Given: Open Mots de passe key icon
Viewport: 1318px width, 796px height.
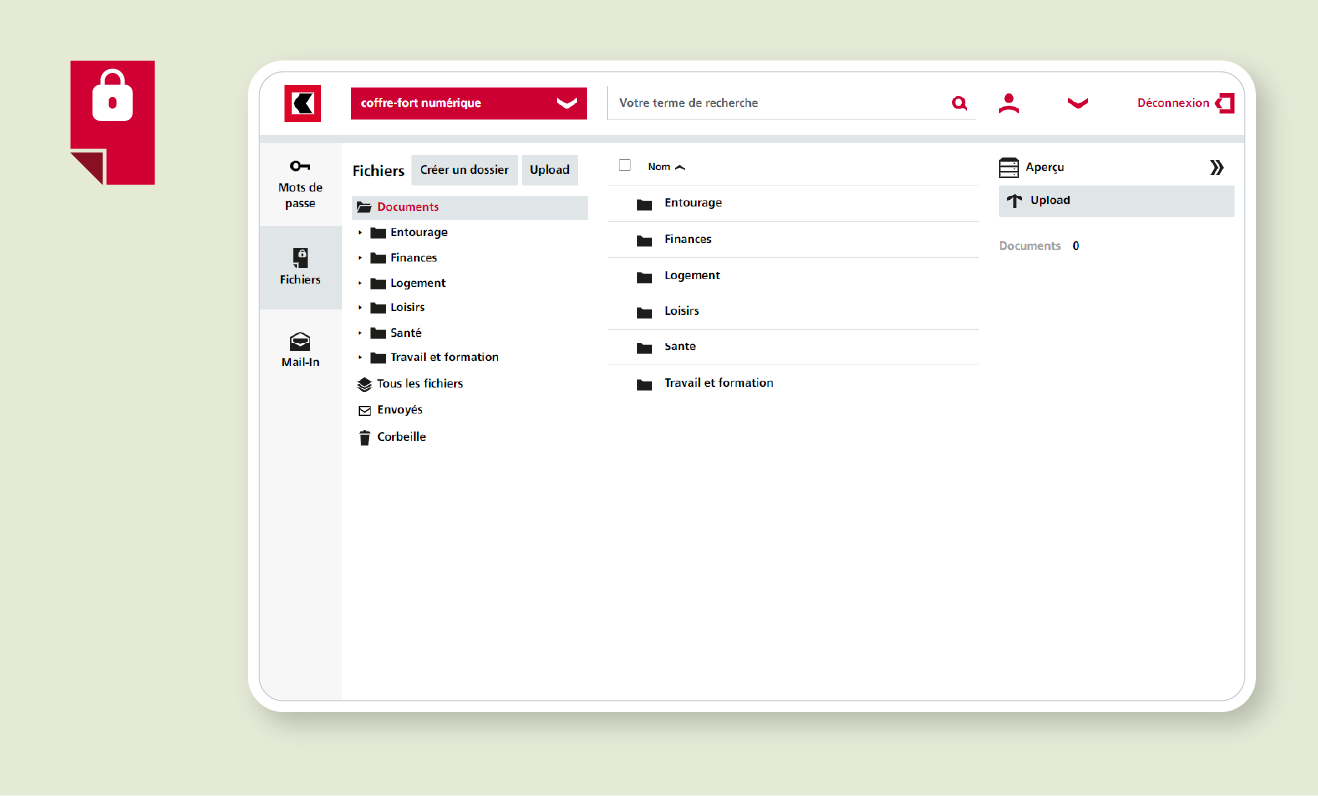Looking at the screenshot, I should [x=300, y=166].
